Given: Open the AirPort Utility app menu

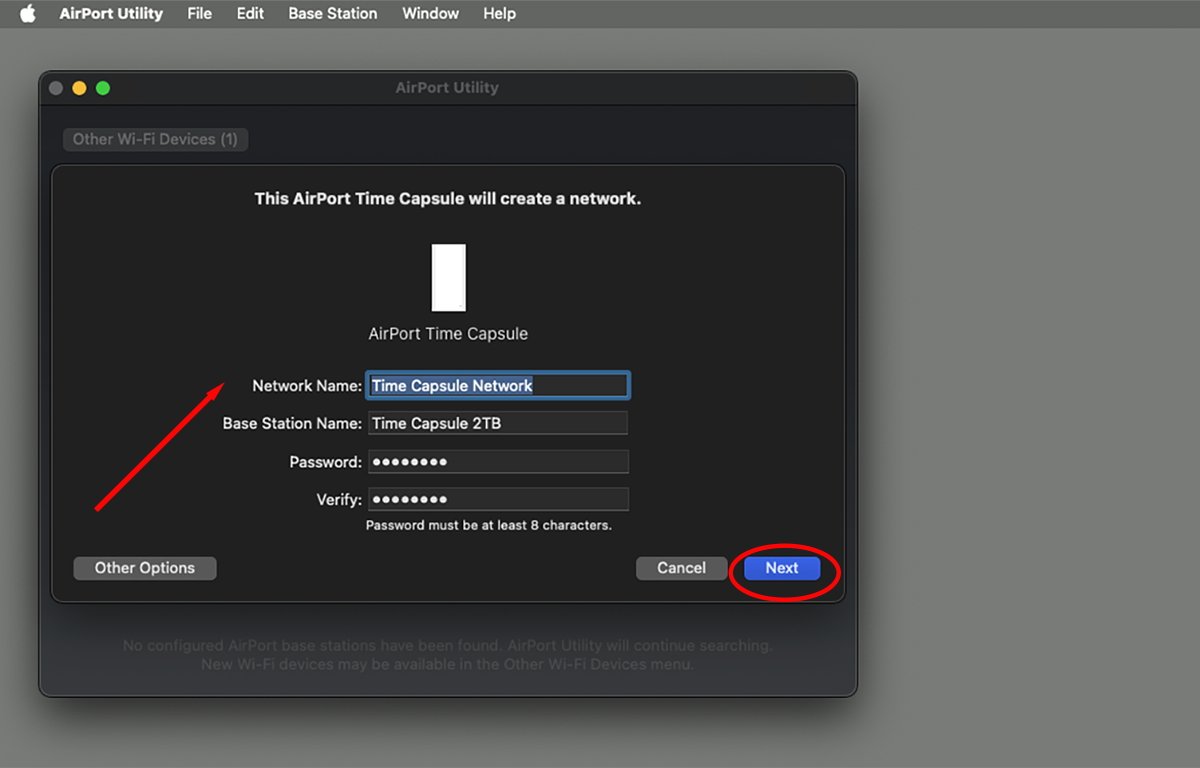Looking at the screenshot, I should pos(111,14).
